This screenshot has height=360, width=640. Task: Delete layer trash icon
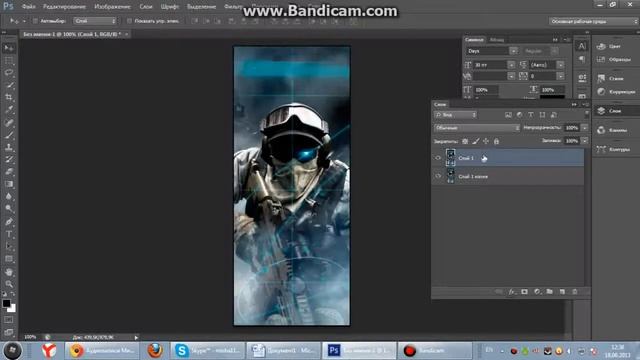[x=575, y=292]
